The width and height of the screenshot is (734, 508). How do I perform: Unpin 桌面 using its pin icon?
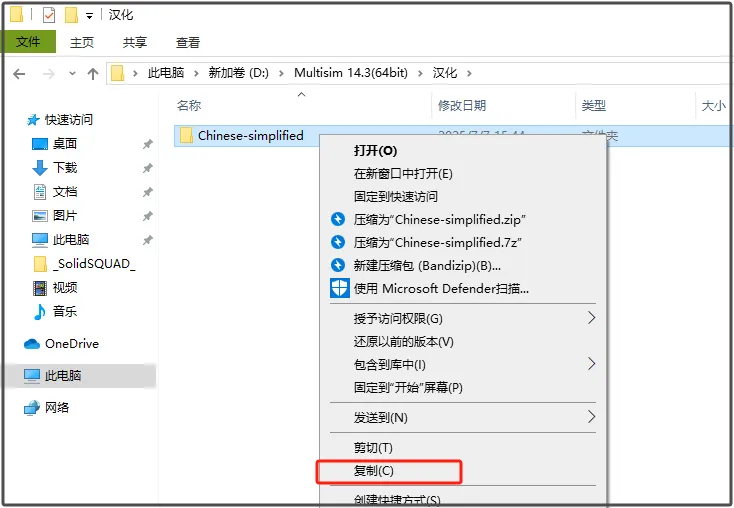click(148, 144)
